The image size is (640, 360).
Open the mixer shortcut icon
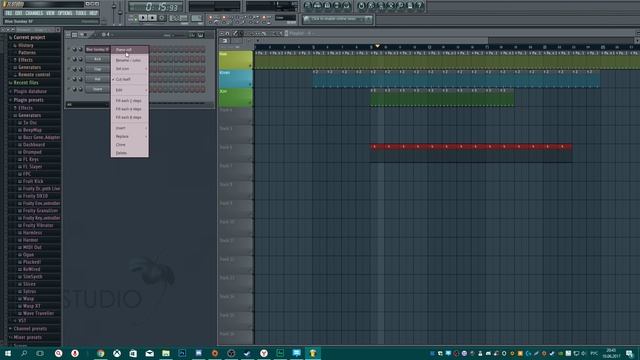click(347, 5)
